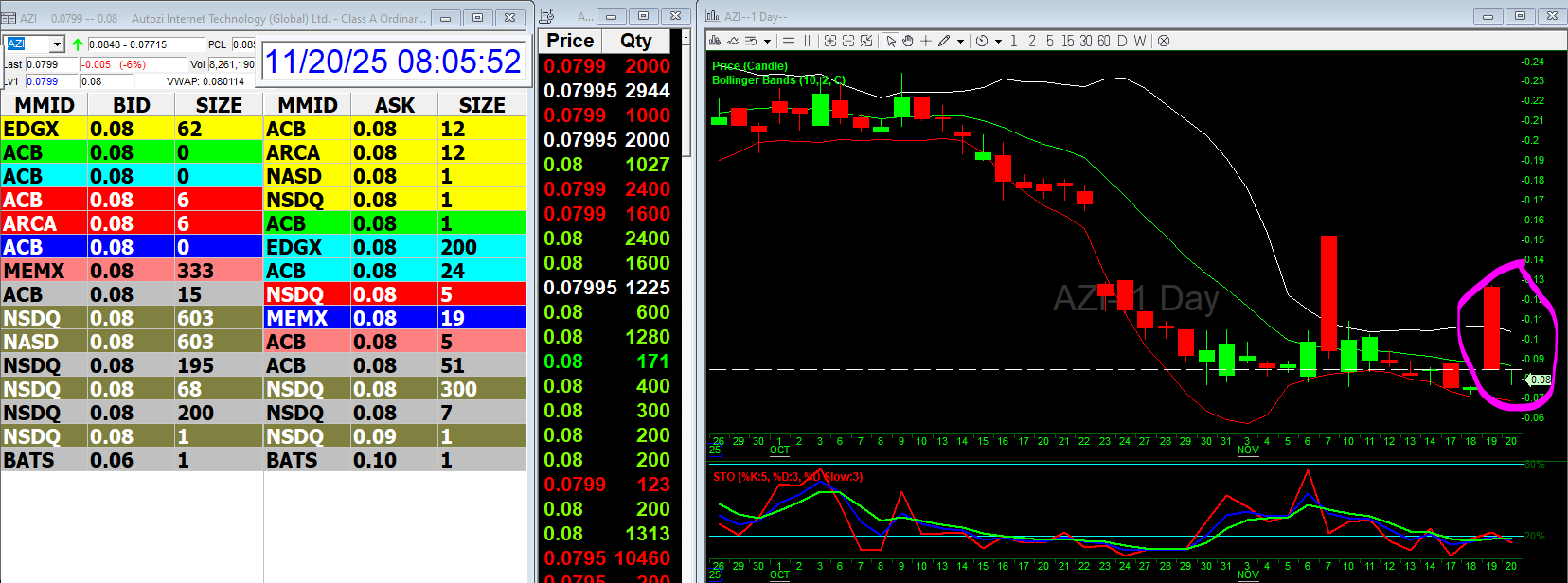Image resolution: width=1568 pixels, height=583 pixels.
Task: Toggle the arrow pointer tool
Action: (x=891, y=41)
